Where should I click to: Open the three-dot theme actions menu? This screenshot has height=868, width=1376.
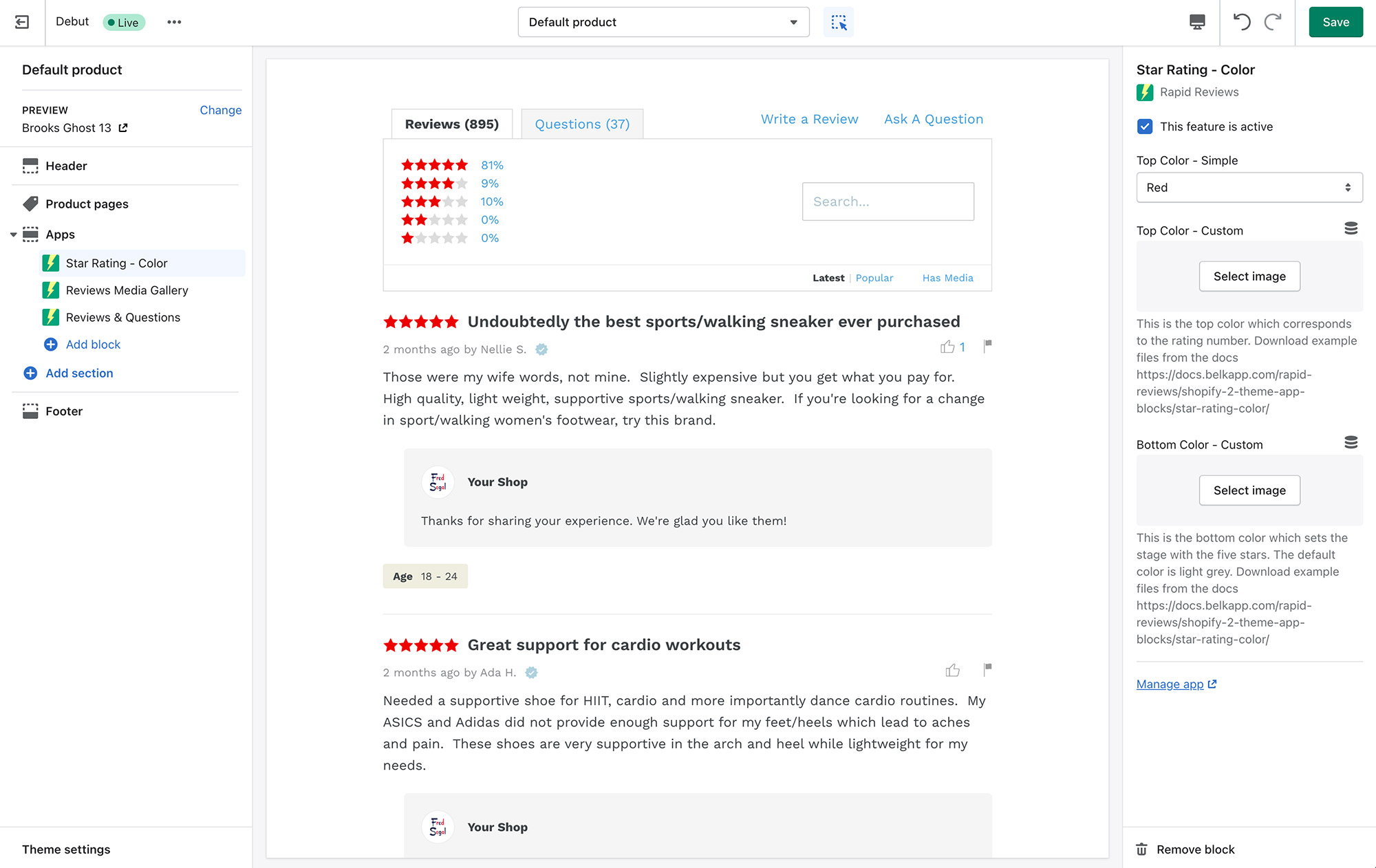click(174, 22)
